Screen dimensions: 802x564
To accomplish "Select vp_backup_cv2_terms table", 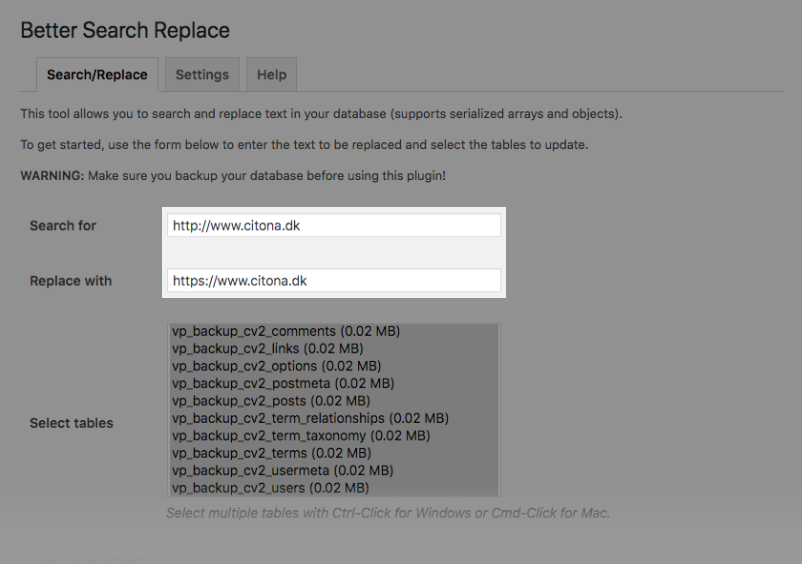I will point(333,453).
